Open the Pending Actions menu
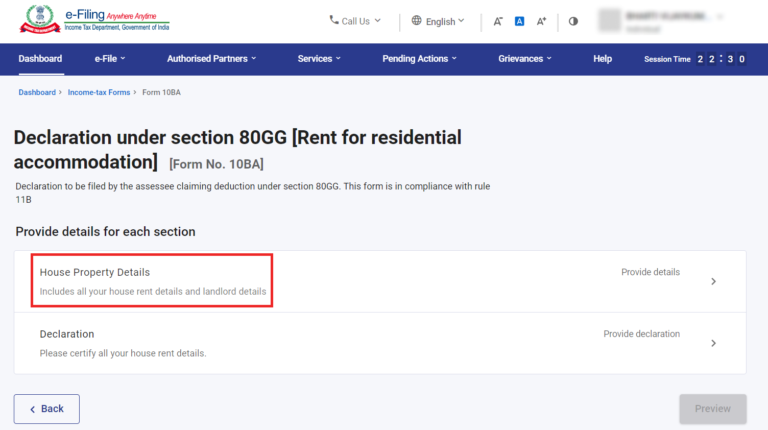768x430 pixels. coord(419,59)
